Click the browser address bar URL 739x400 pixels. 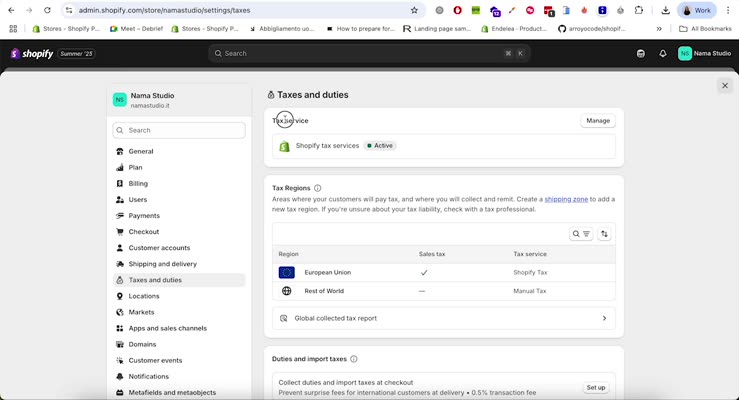(x=164, y=10)
